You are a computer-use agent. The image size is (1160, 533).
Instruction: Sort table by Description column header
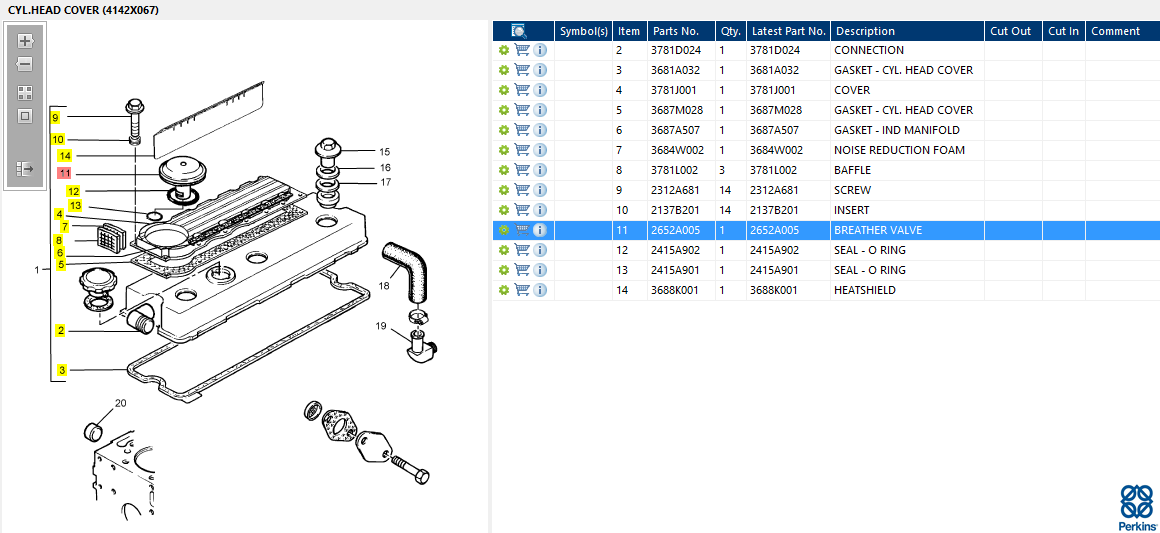tap(865, 31)
